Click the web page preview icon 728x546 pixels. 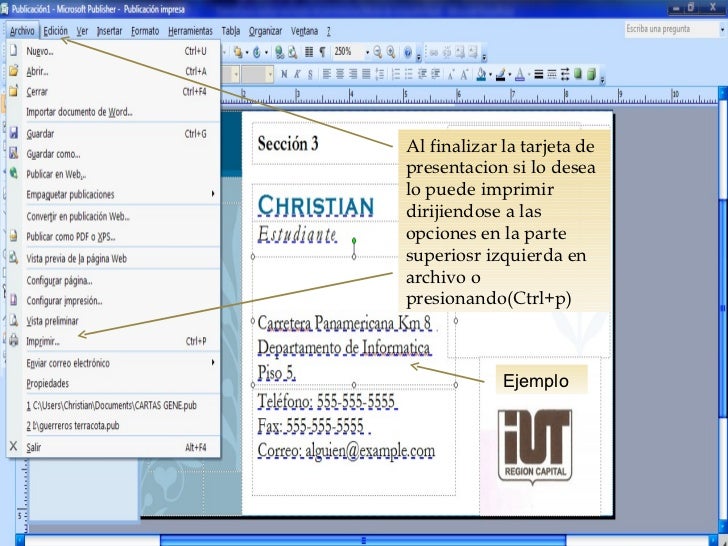pyautogui.click(x=292, y=52)
